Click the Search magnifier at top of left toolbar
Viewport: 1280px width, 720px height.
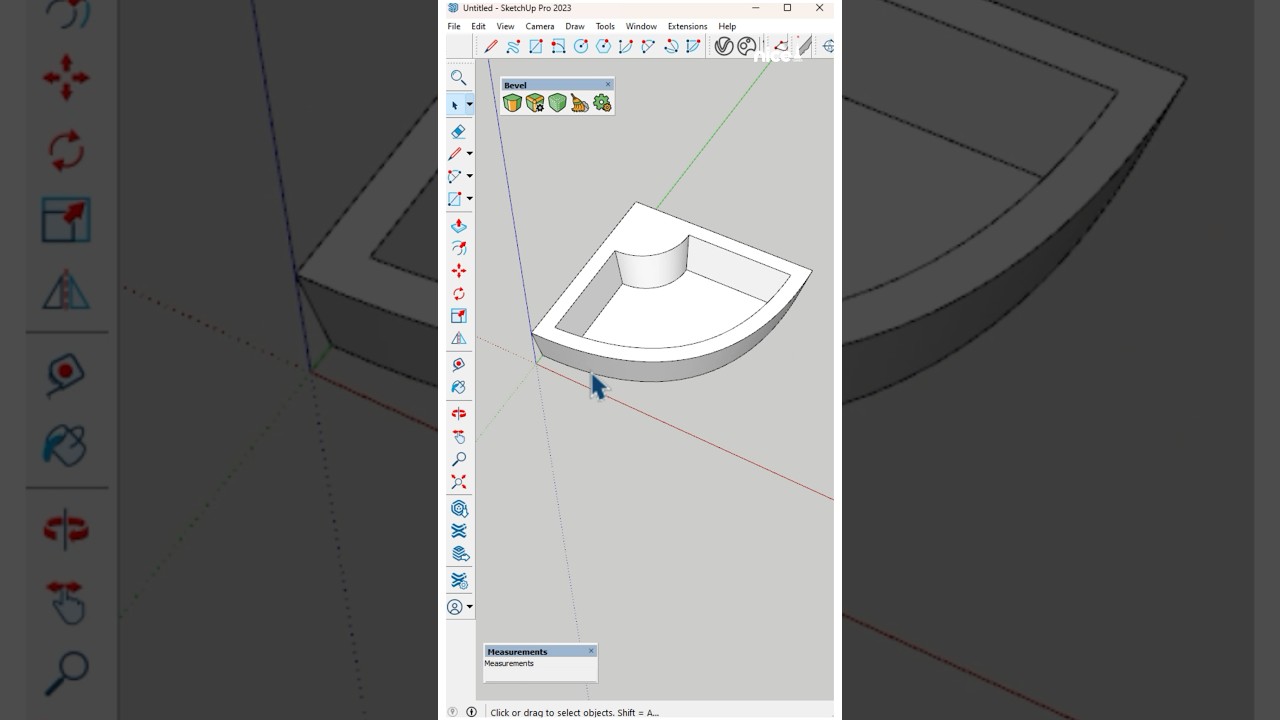click(458, 77)
